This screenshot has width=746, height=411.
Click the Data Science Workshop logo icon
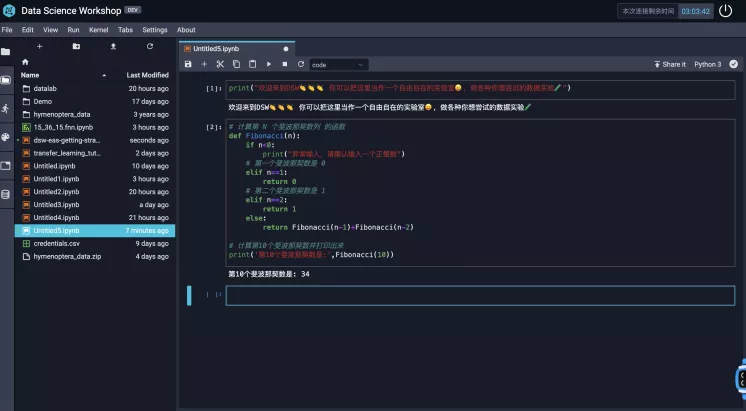[x=9, y=10]
